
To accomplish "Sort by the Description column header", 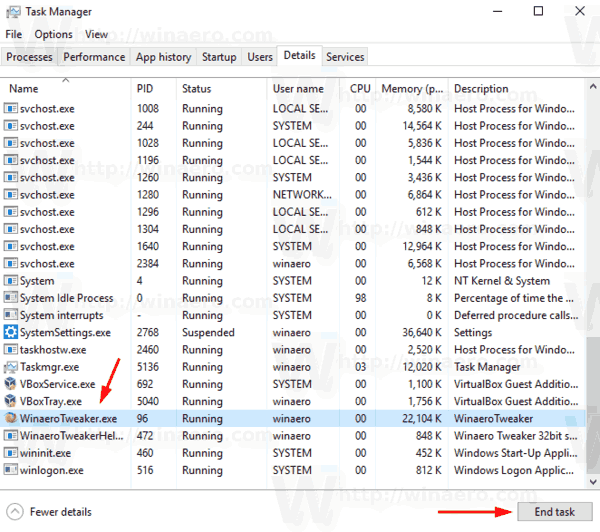I will 516,88.
